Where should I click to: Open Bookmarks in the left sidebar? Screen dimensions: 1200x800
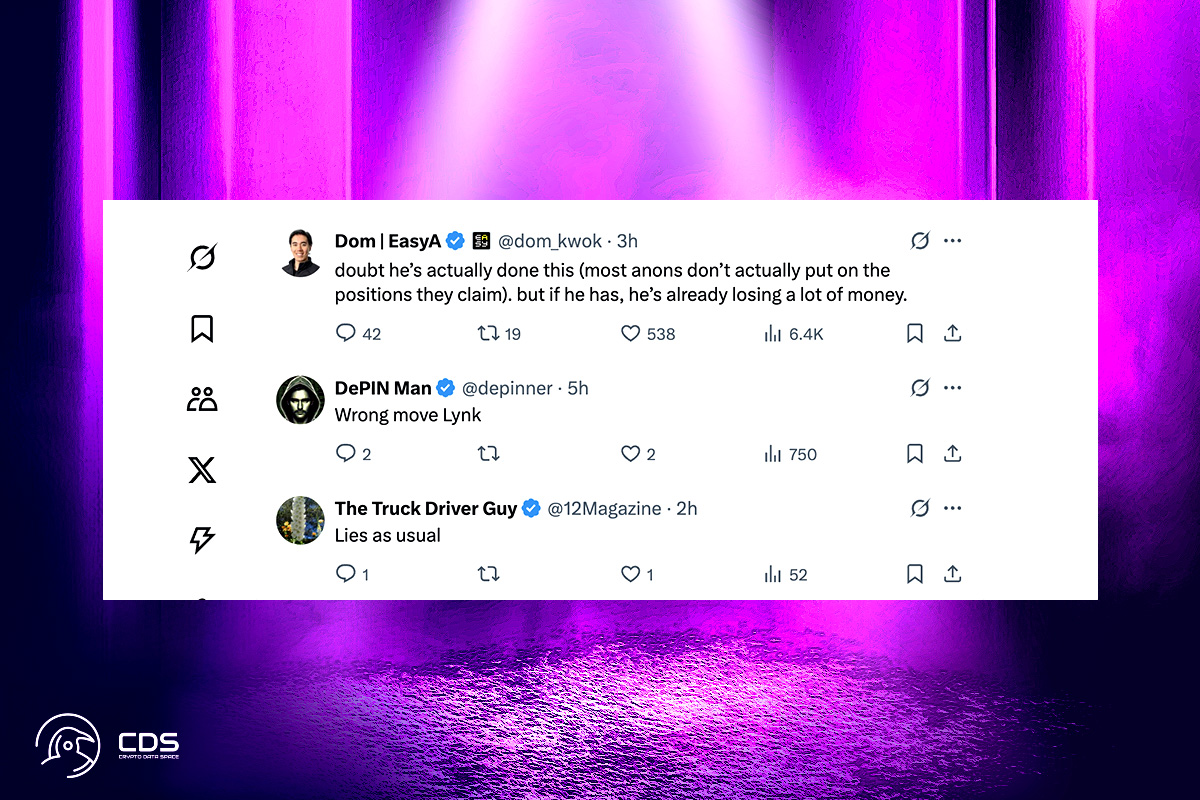pyautogui.click(x=202, y=328)
